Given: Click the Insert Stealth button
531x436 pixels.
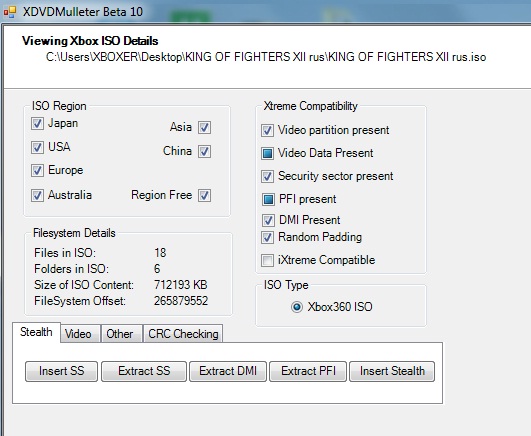Looking at the screenshot, I should coord(392,371).
